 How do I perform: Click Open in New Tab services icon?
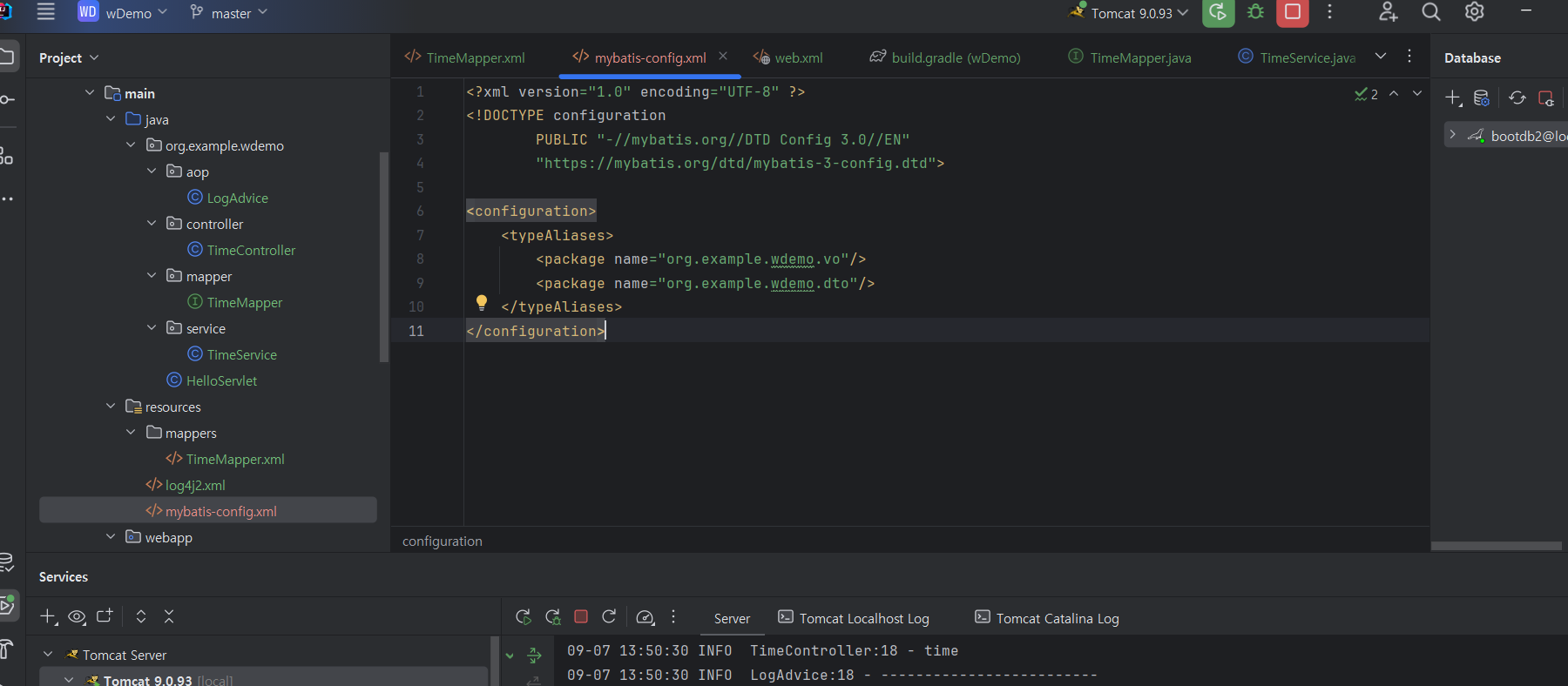tap(105, 616)
